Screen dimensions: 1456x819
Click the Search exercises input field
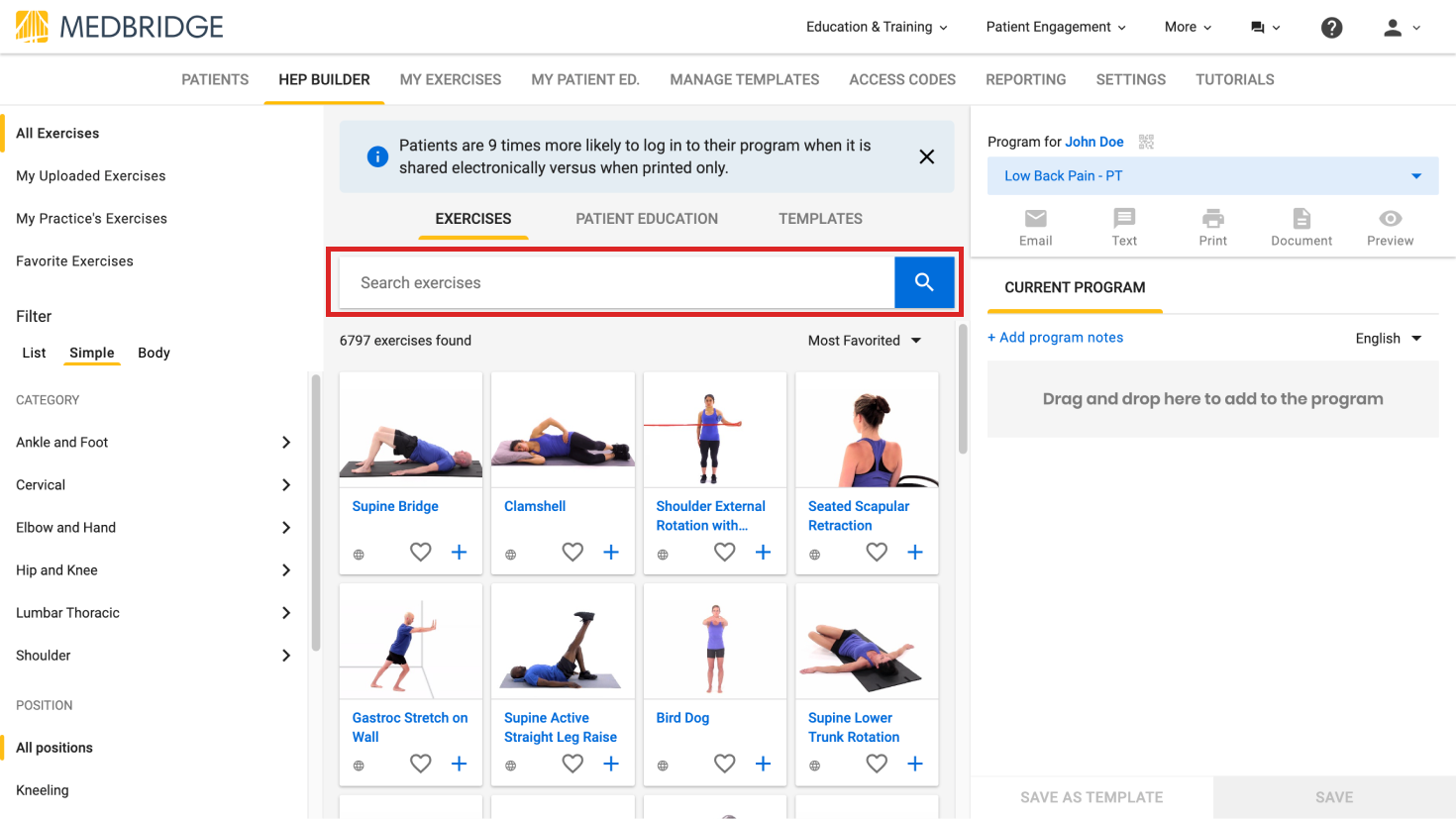[x=617, y=282]
